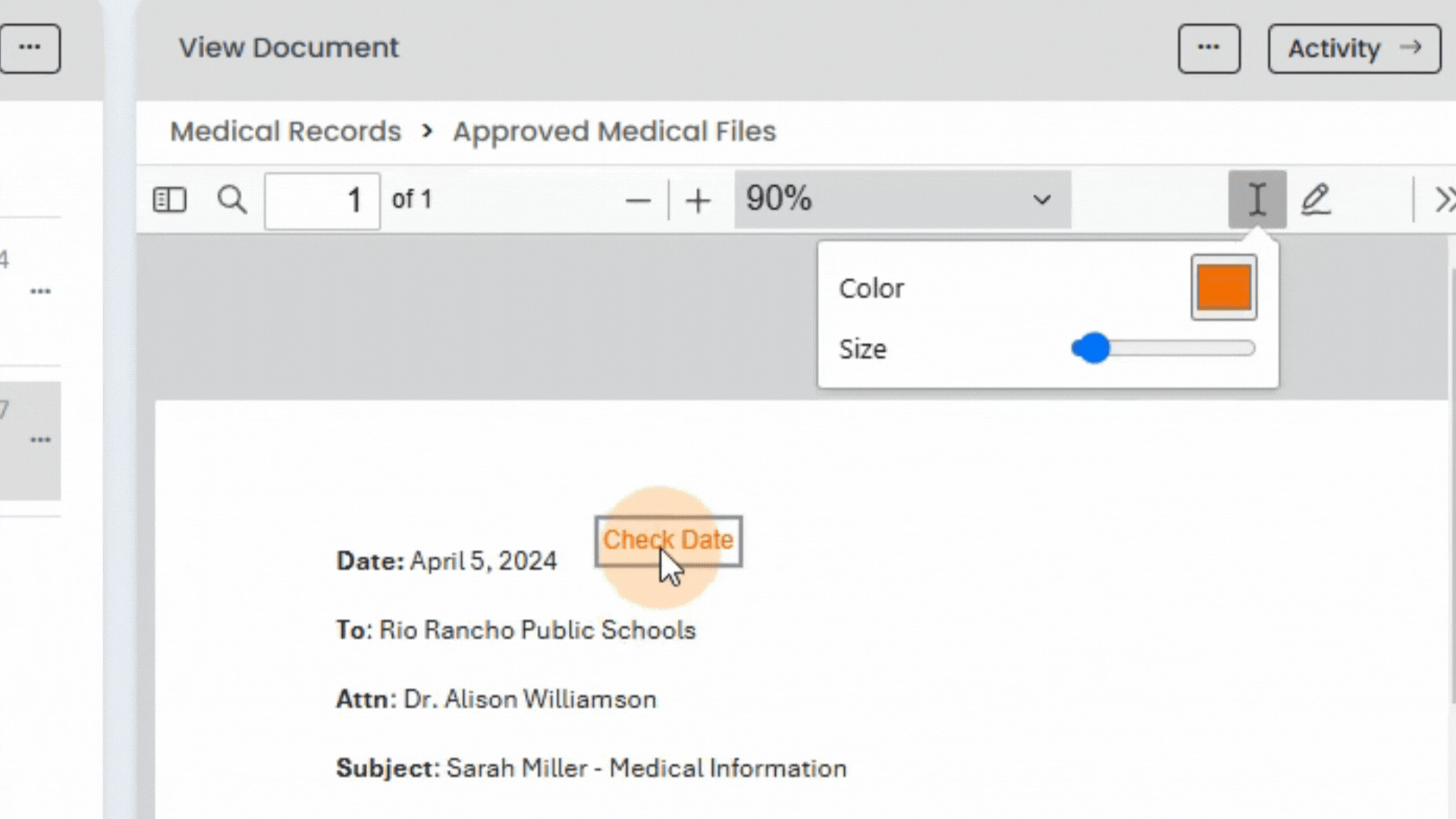1456x819 pixels.
Task: Select the Check Date annotation
Action: click(x=667, y=540)
